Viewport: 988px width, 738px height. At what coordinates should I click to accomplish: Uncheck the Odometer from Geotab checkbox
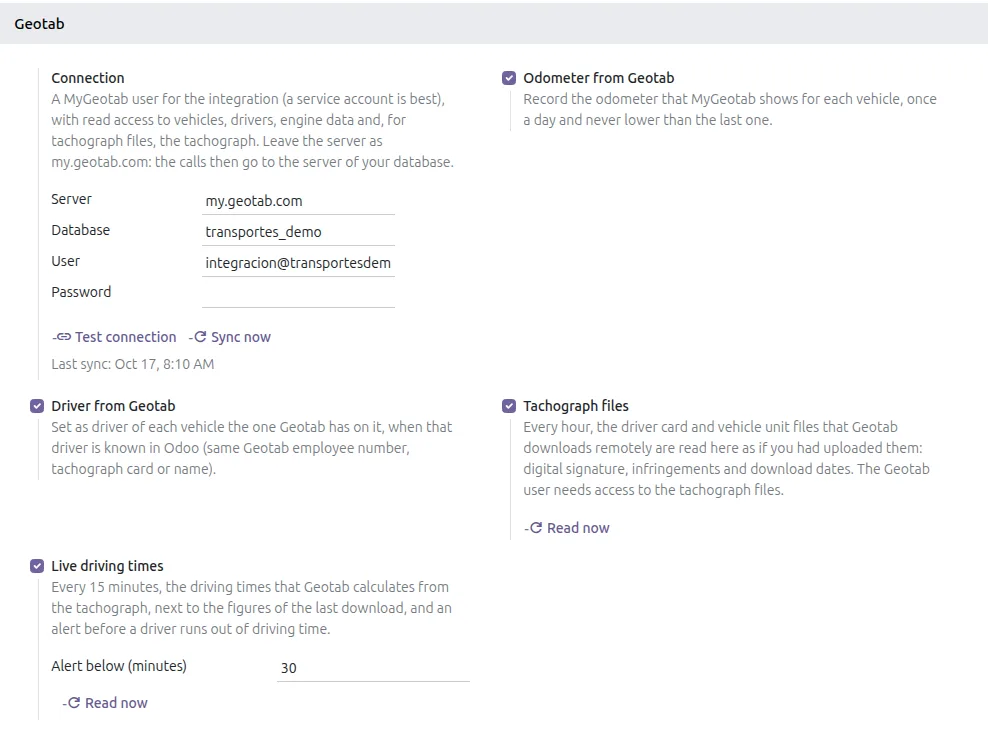coord(509,78)
